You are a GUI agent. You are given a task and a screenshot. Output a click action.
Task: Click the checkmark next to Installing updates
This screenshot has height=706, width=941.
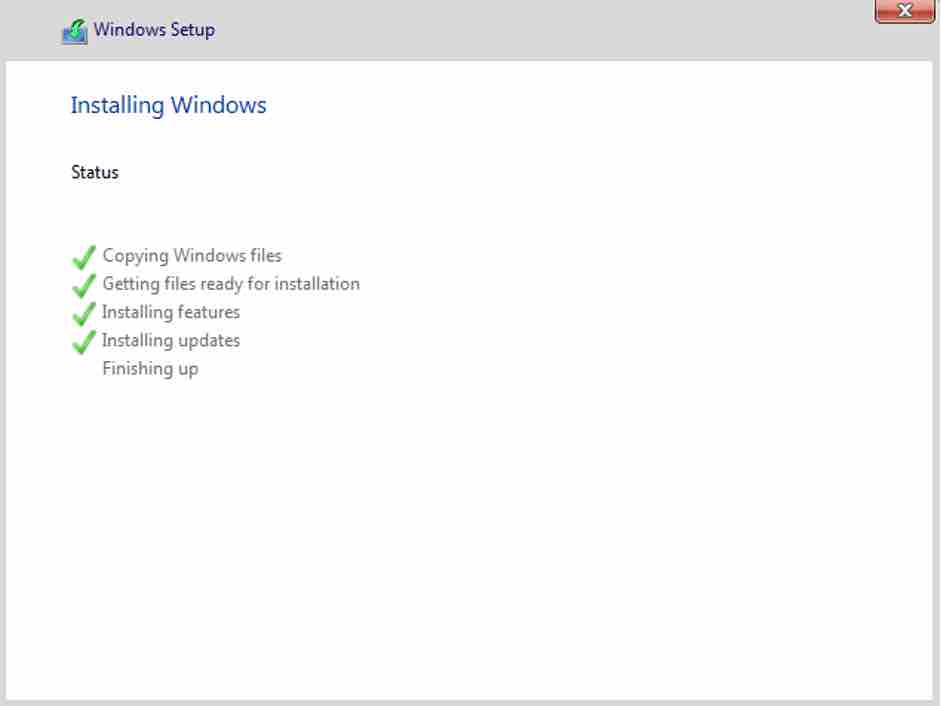[x=84, y=341]
